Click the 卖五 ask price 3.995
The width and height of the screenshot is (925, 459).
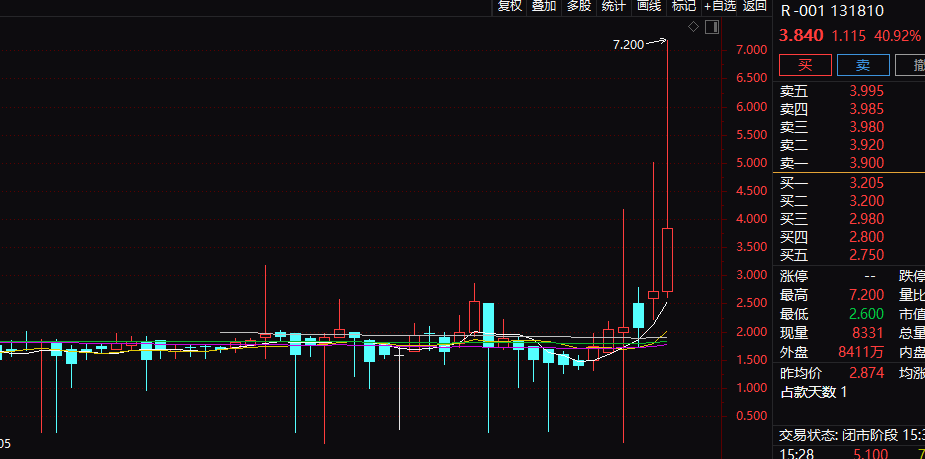click(866, 91)
